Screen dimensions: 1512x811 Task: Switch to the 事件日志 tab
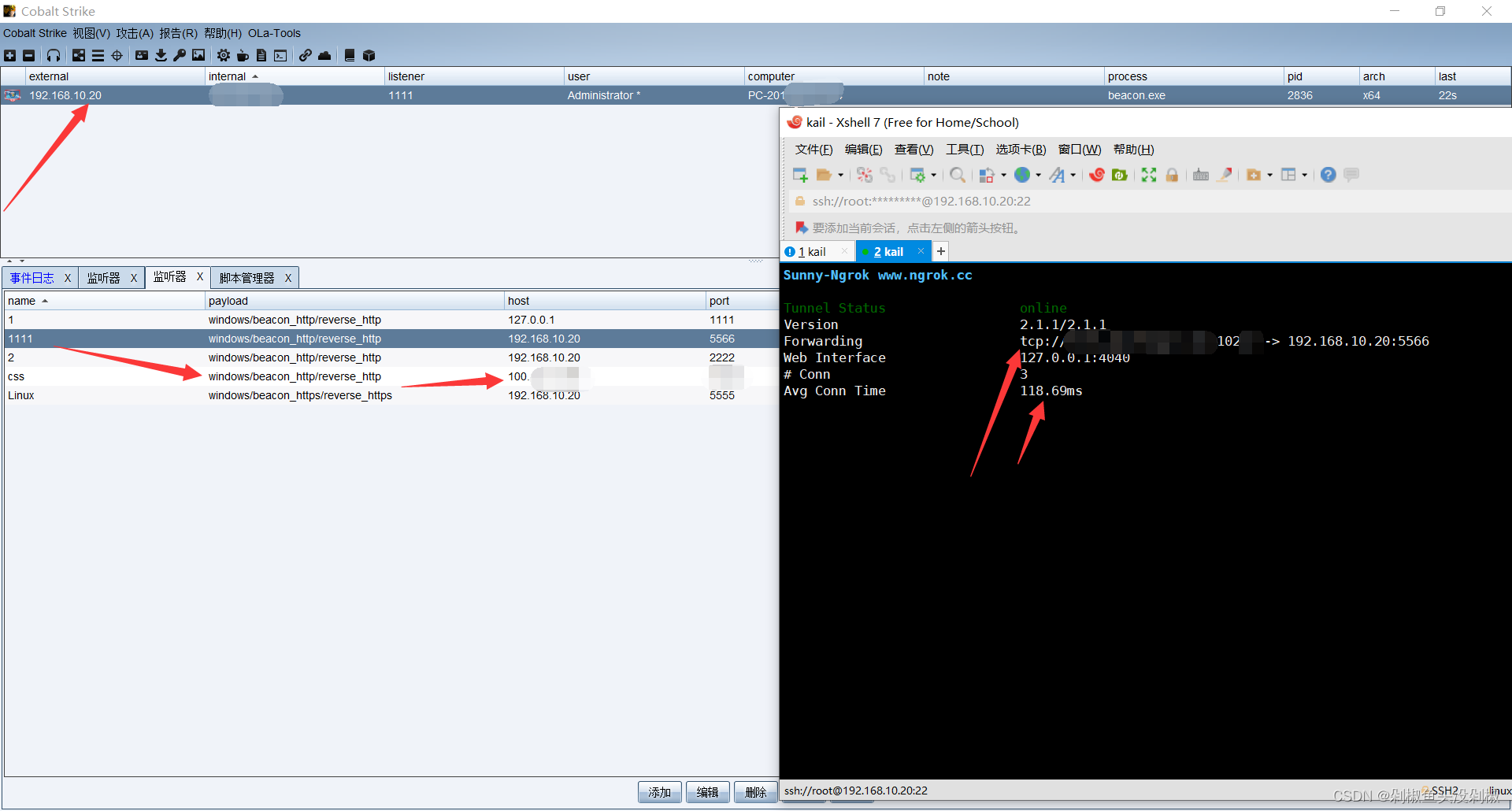(32, 278)
